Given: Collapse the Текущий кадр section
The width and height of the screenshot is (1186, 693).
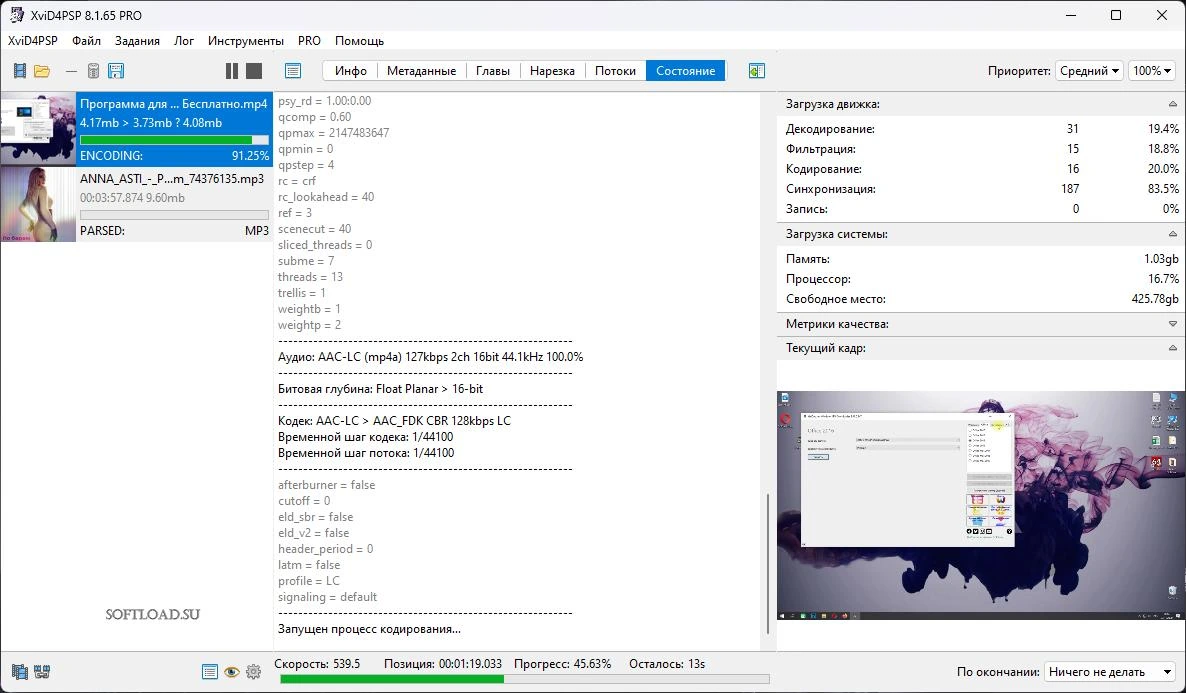Looking at the screenshot, I should 1172,348.
